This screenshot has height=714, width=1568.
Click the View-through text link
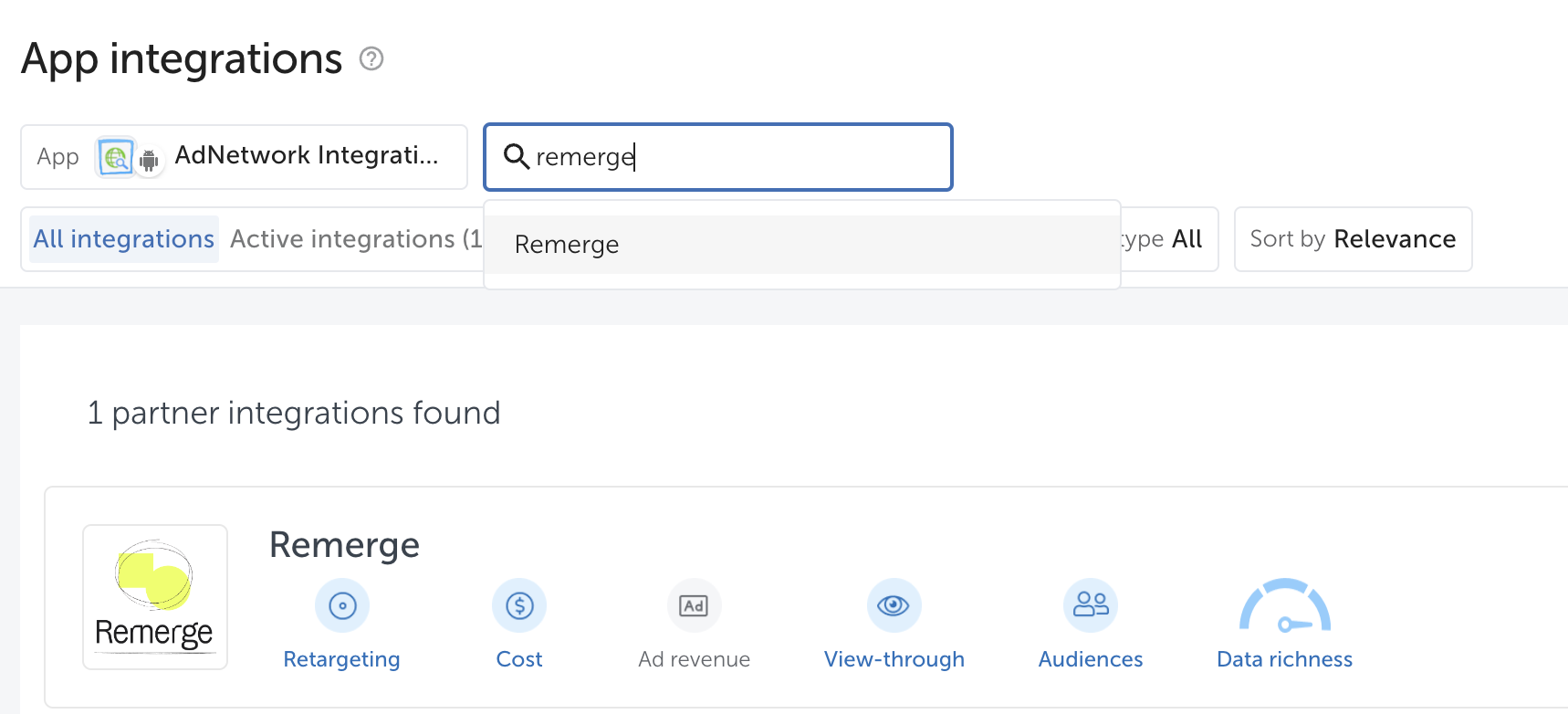coord(894,659)
